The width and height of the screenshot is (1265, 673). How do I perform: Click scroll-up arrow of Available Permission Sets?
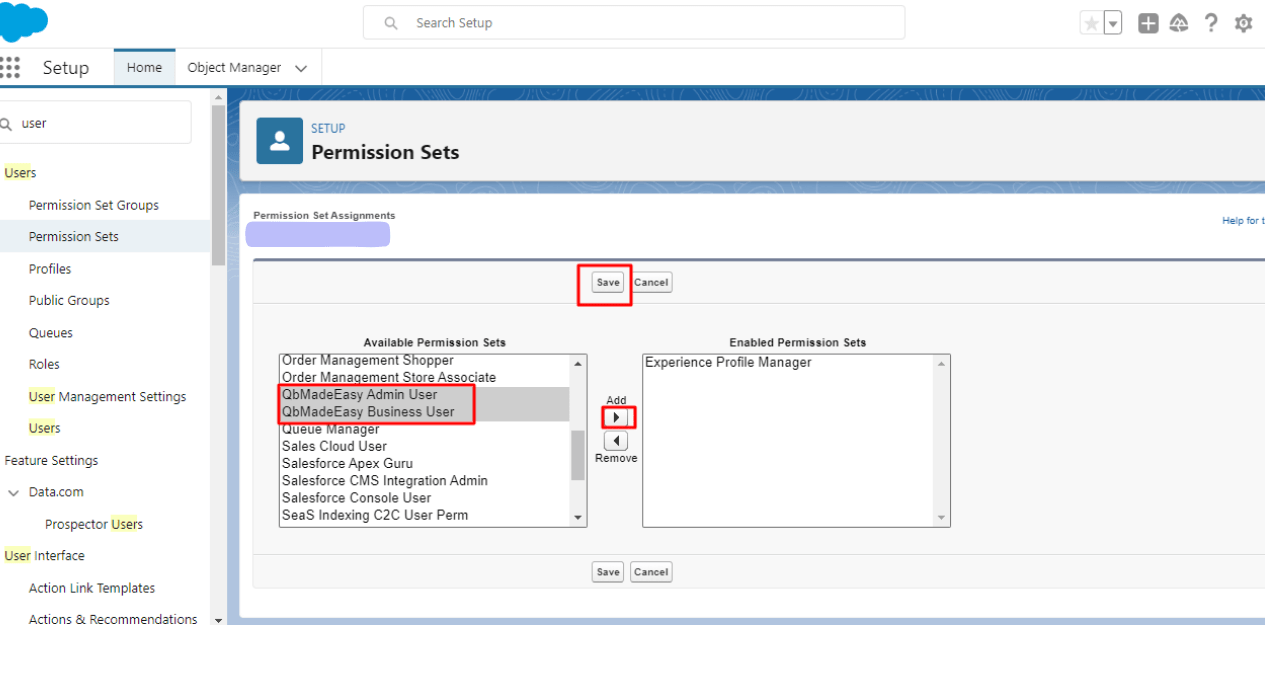(x=577, y=363)
